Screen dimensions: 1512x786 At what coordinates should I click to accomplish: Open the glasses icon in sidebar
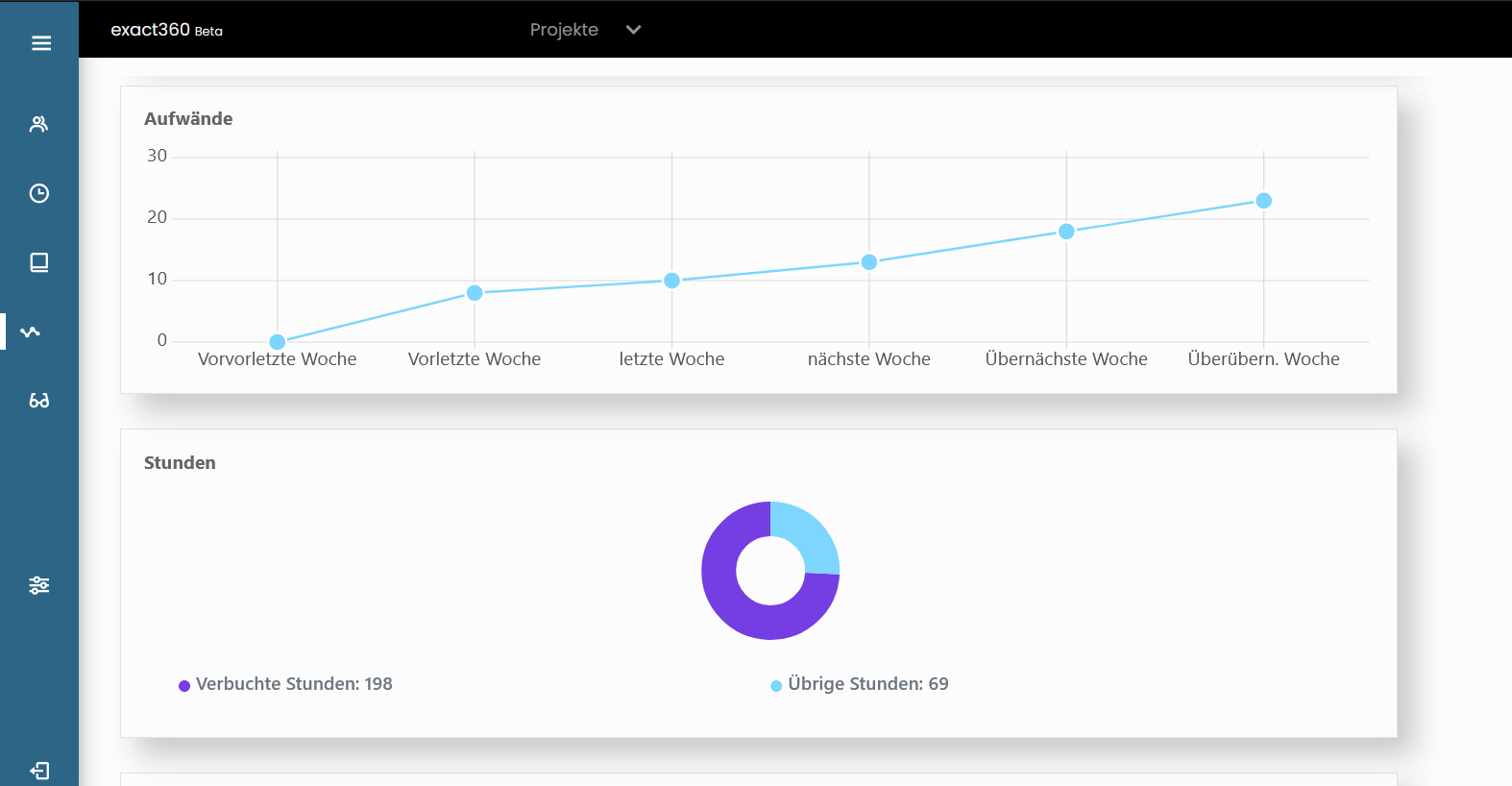click(38, 401)
